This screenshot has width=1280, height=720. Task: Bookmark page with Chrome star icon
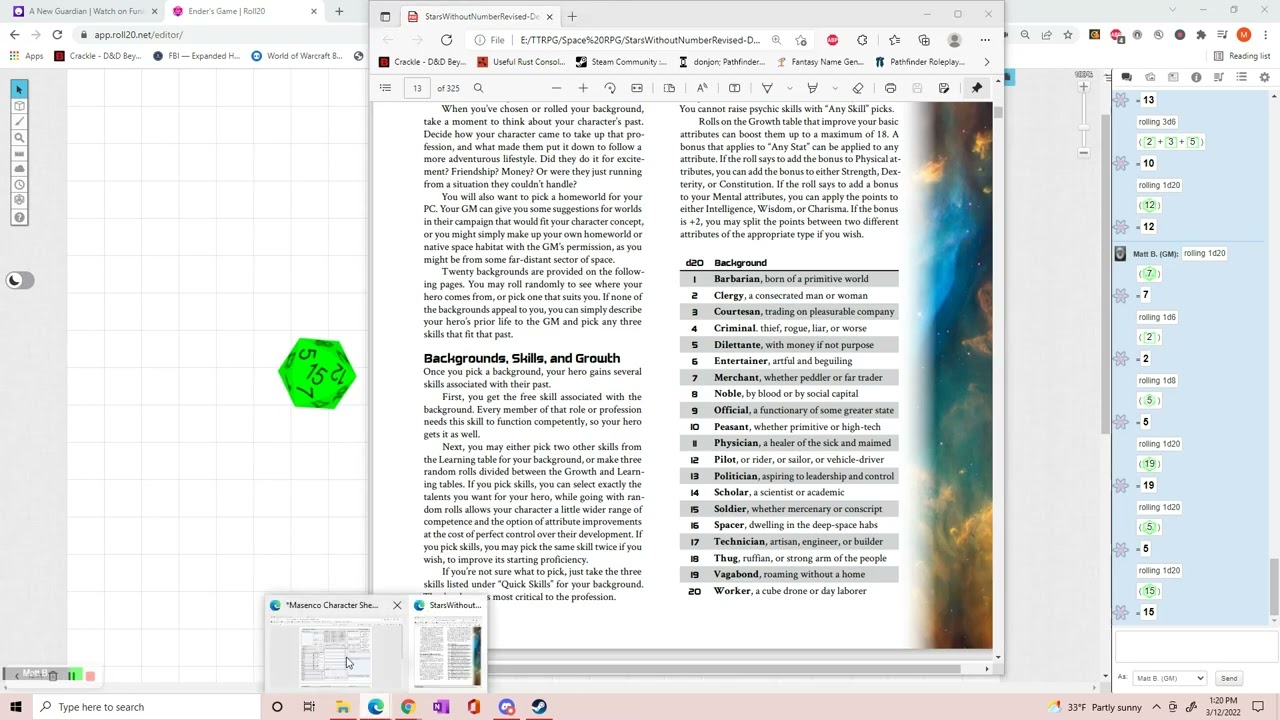coord(1068,35)
